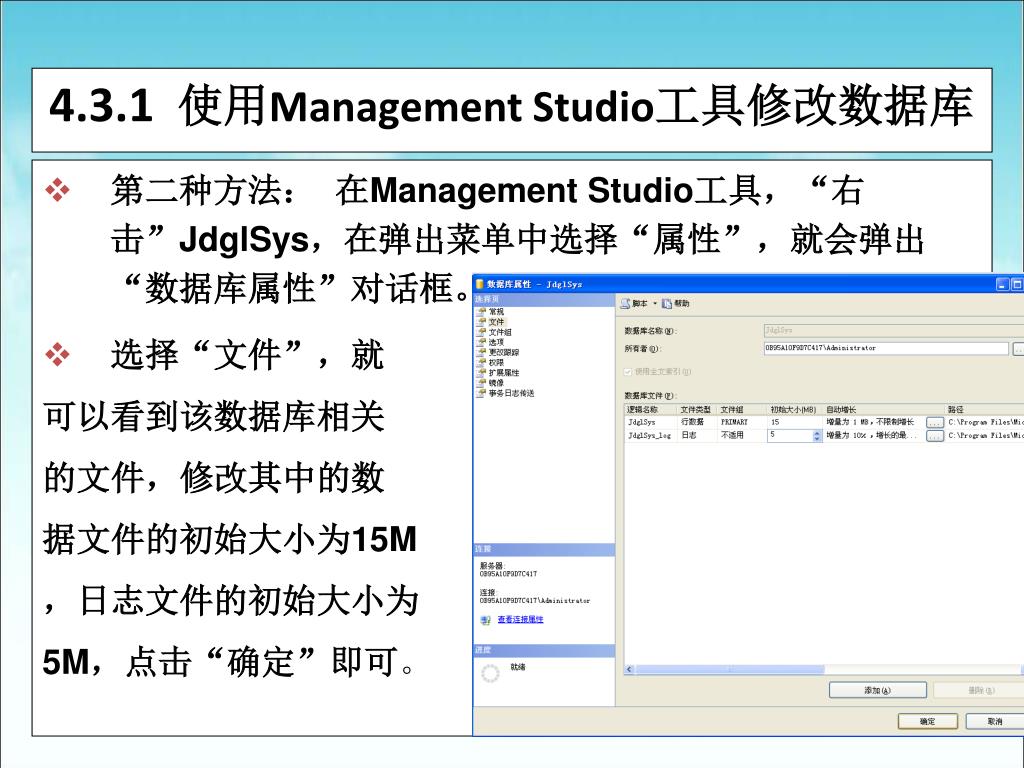Click the 文件组 column header in the files table
The width and height of the screenshot is (1024, 768).
point(741,409)
